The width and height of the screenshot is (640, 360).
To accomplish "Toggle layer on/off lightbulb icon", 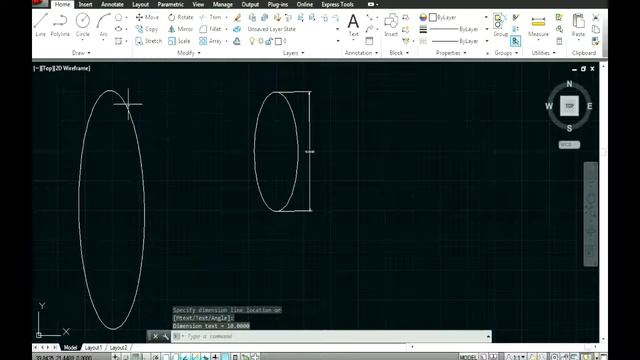I will [252, 41].
